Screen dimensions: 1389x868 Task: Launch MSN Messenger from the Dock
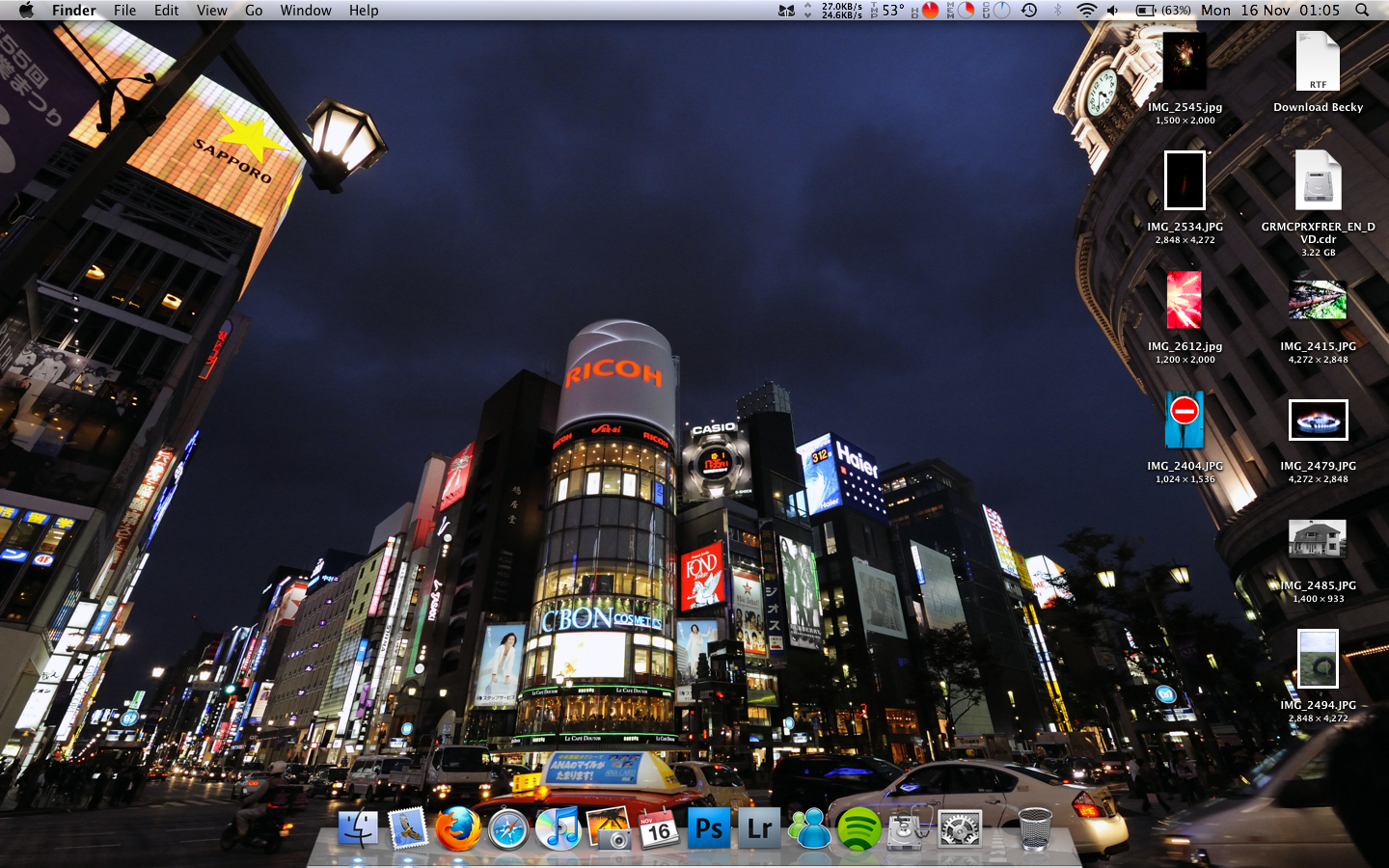809,828
